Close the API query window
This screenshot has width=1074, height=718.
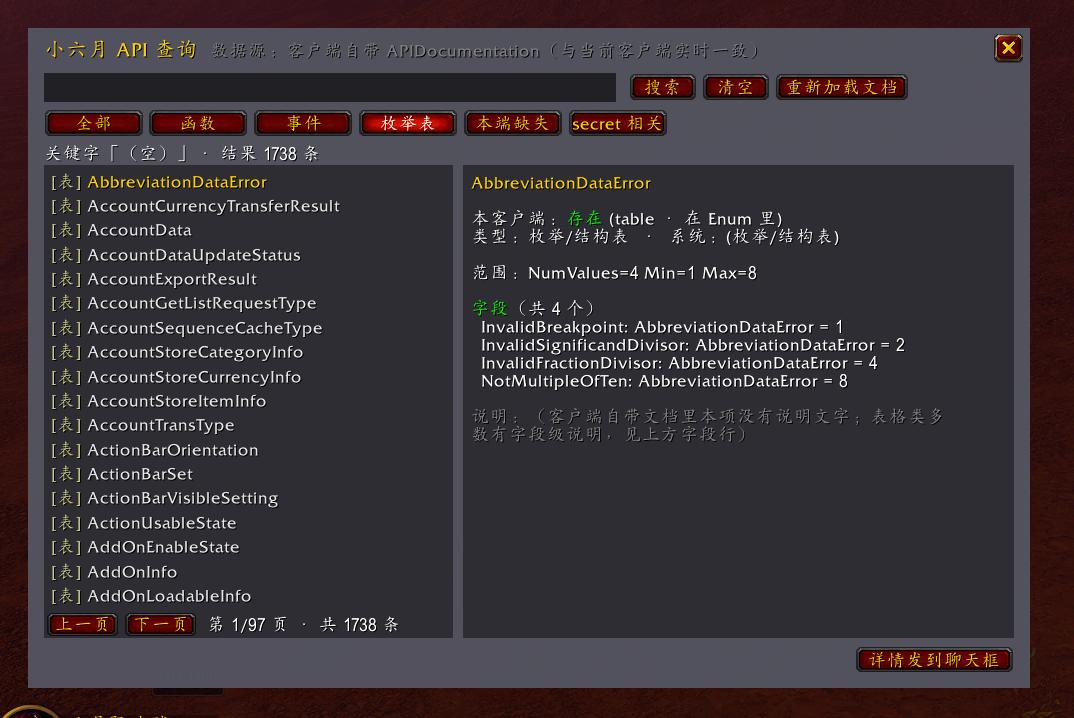(x=1008, y=48)
